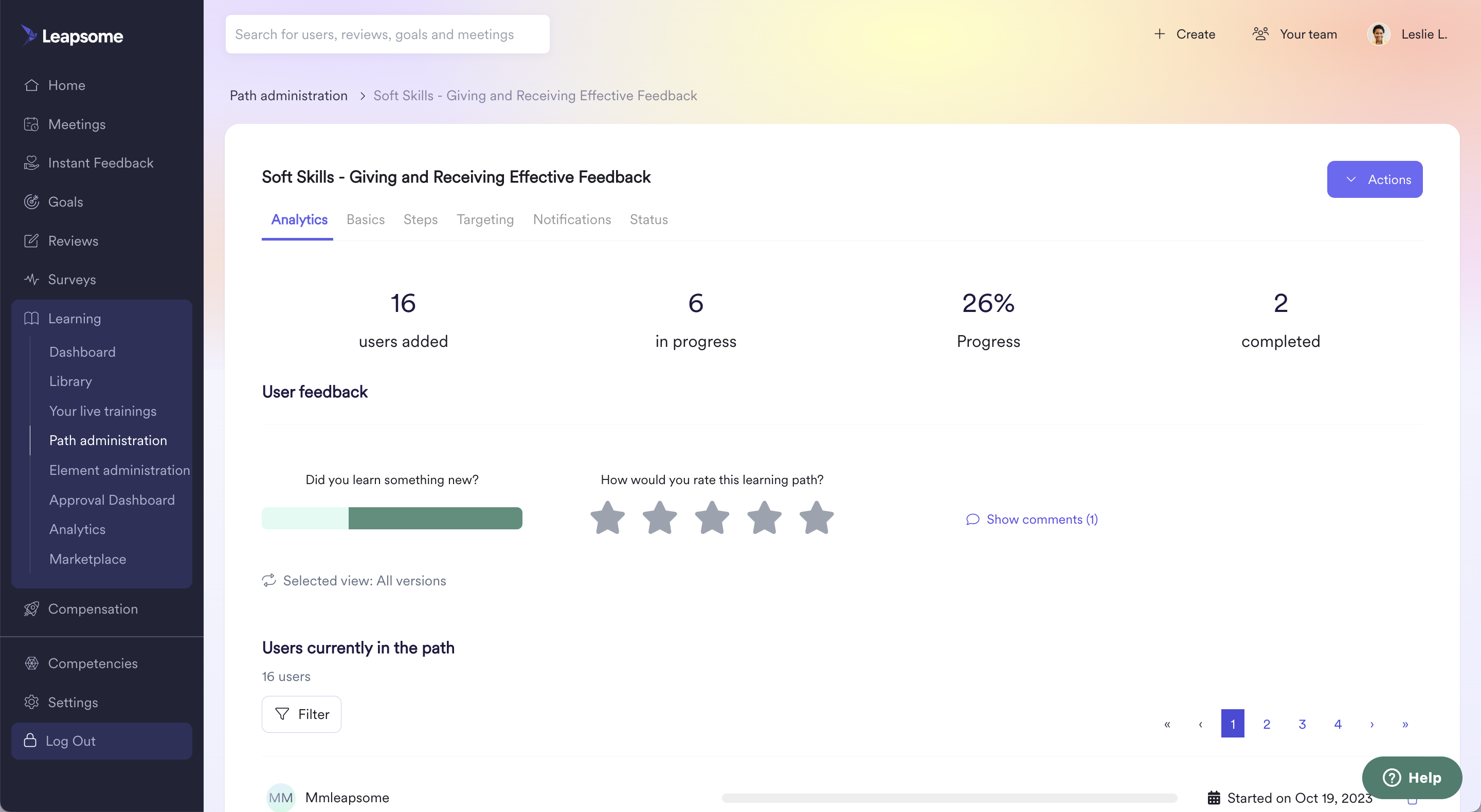
Task: Click the MM avatar of Mmleapsome
Action: tap(281, 798)
